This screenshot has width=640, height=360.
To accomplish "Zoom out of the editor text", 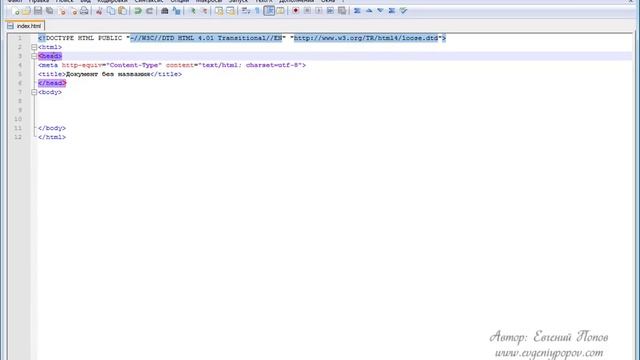I will [204, 11].
